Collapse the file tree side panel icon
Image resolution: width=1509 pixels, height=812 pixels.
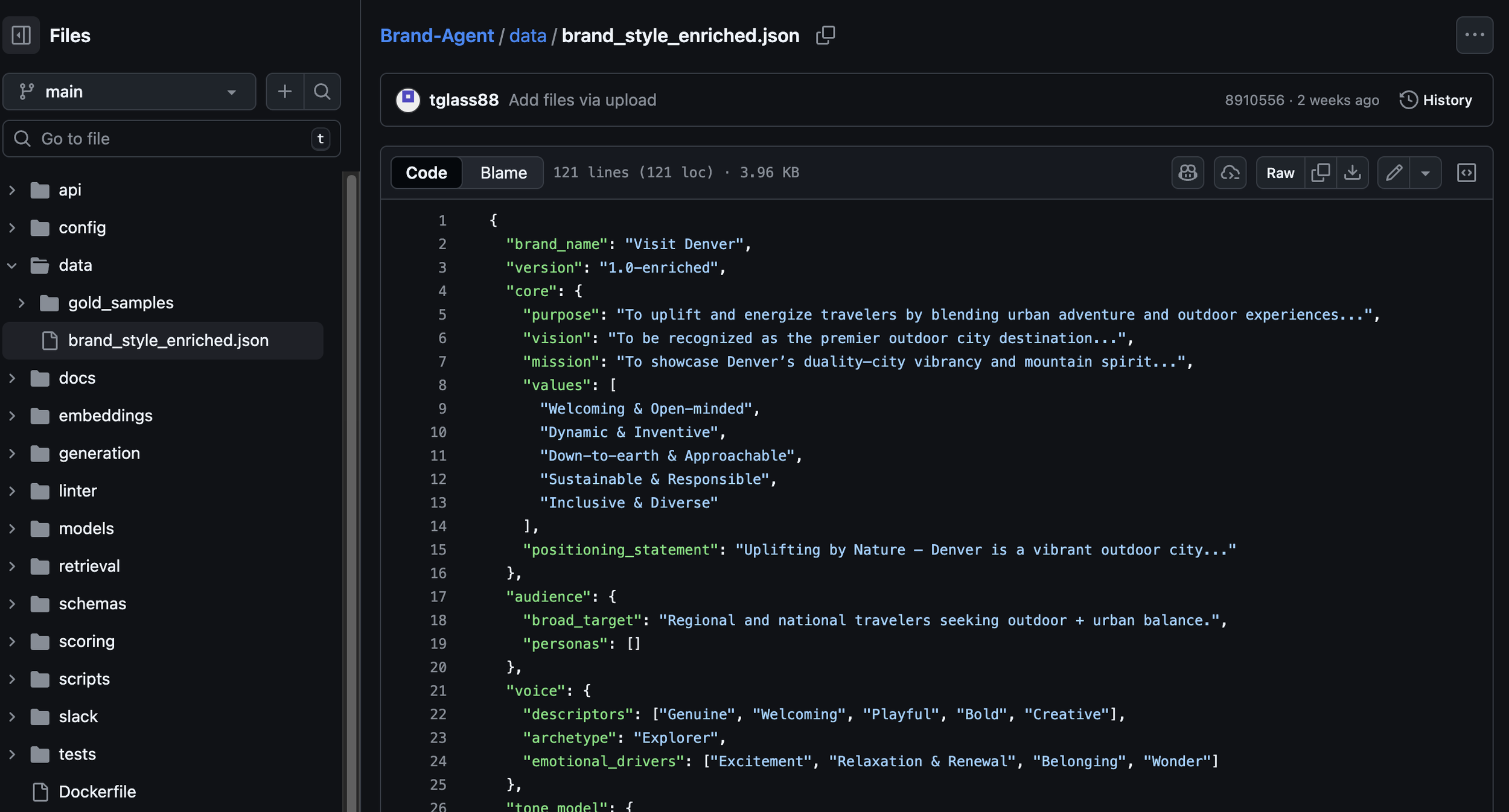click(x=21, y=36)
